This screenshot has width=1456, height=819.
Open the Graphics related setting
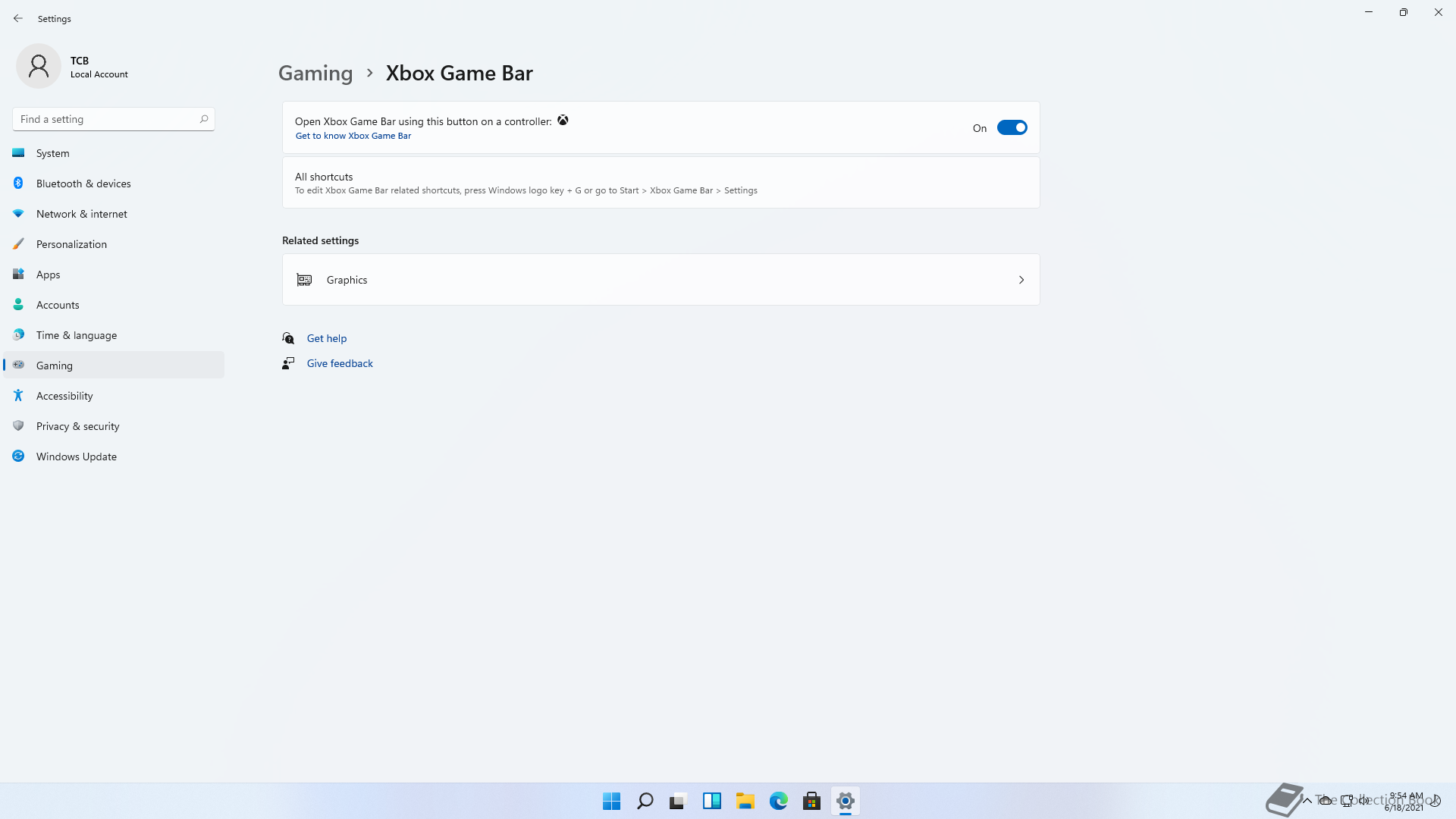coord(661,280)
